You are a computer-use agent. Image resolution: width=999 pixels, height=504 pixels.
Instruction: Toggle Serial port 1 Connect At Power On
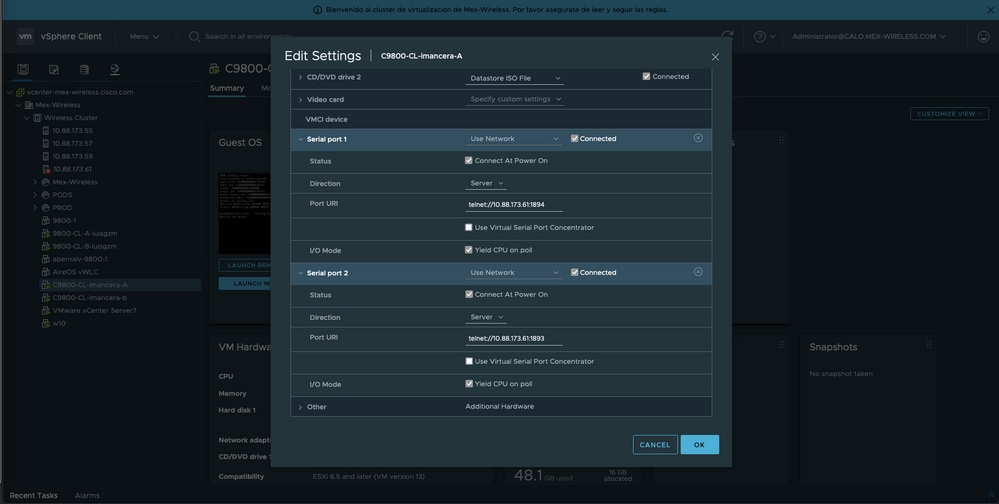[469, 161]
